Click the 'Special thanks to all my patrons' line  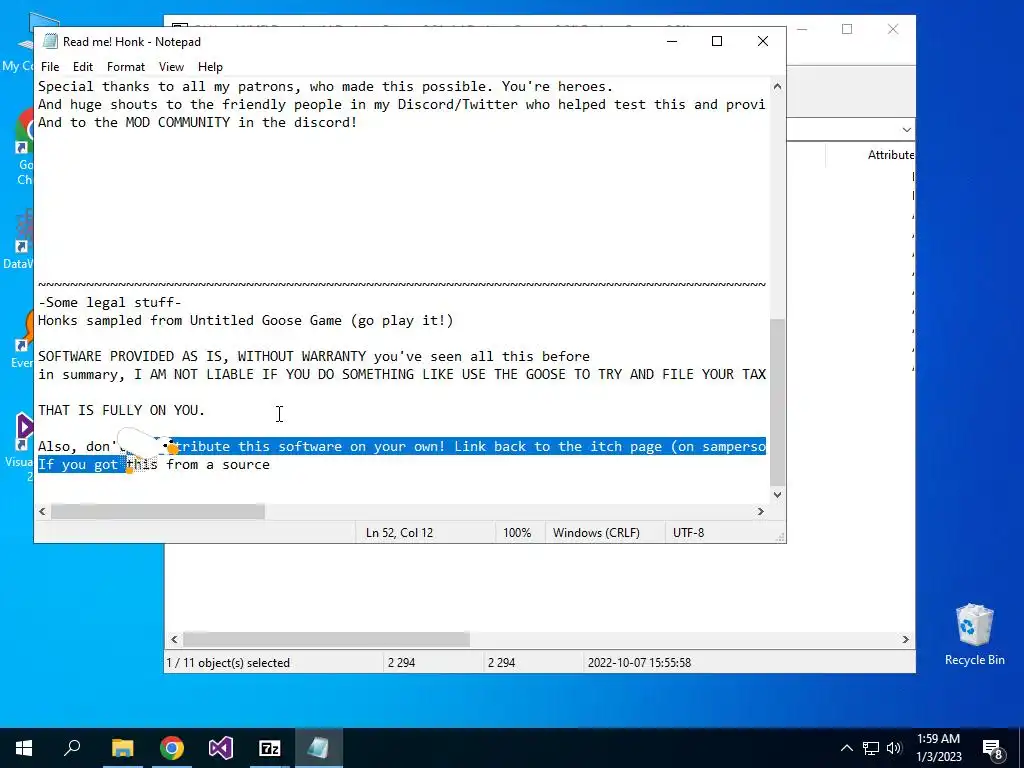tap(325, 87)
